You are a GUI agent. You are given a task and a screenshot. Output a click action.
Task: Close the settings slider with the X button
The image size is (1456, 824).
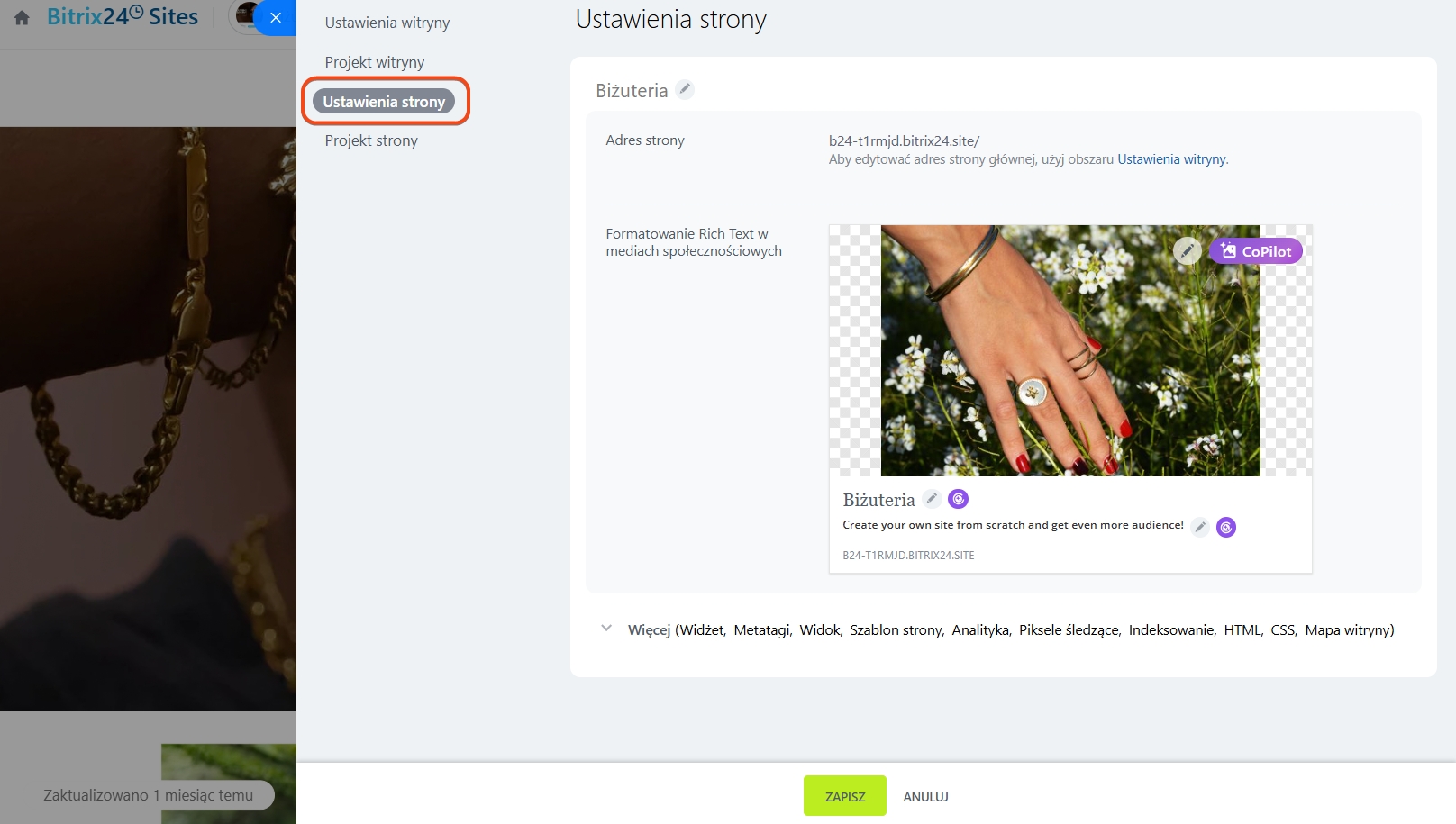coord(276,18)
